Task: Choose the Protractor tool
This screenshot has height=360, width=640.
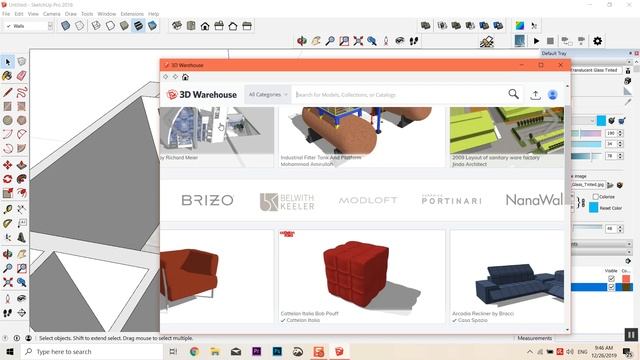Action: click(x=7, y=223)
